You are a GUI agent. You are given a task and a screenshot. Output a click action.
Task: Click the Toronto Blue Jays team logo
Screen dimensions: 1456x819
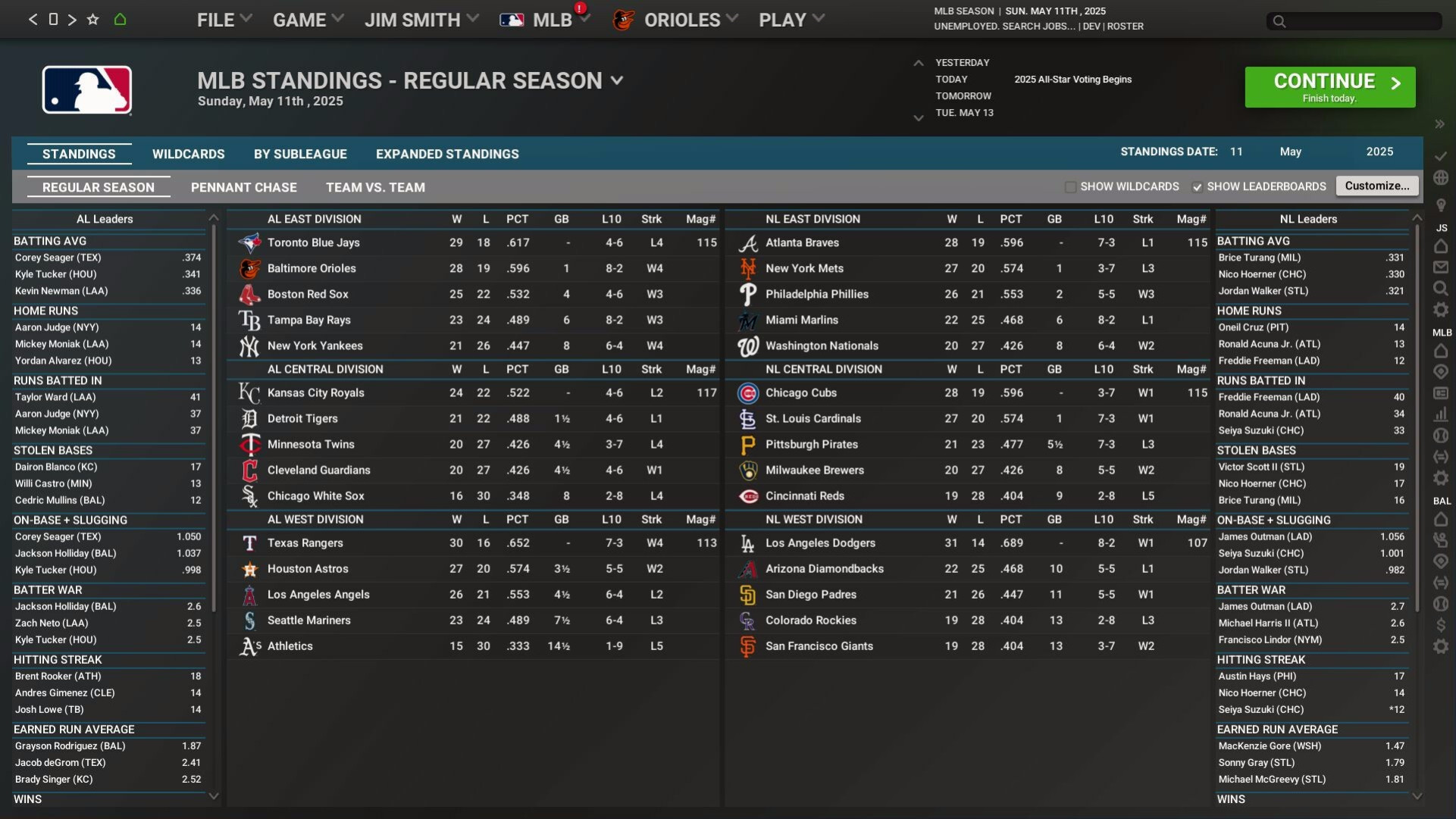[x=249, y=243]
